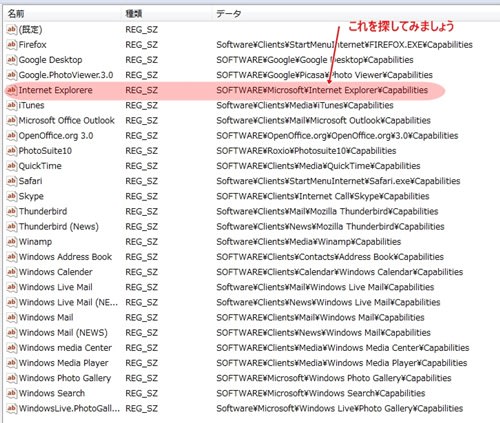Click the ab icon beside Safari
Screen dimensions: 500x423
pos(11,181)
